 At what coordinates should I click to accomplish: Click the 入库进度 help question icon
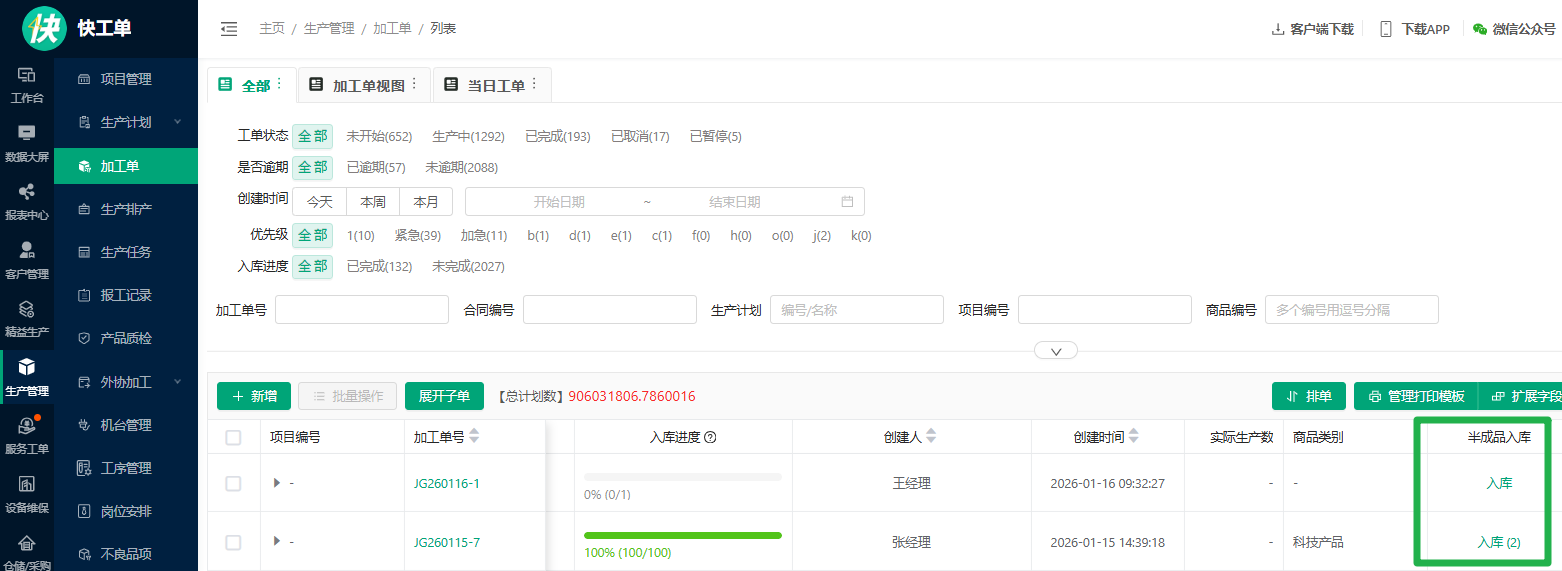pos(710,437)
